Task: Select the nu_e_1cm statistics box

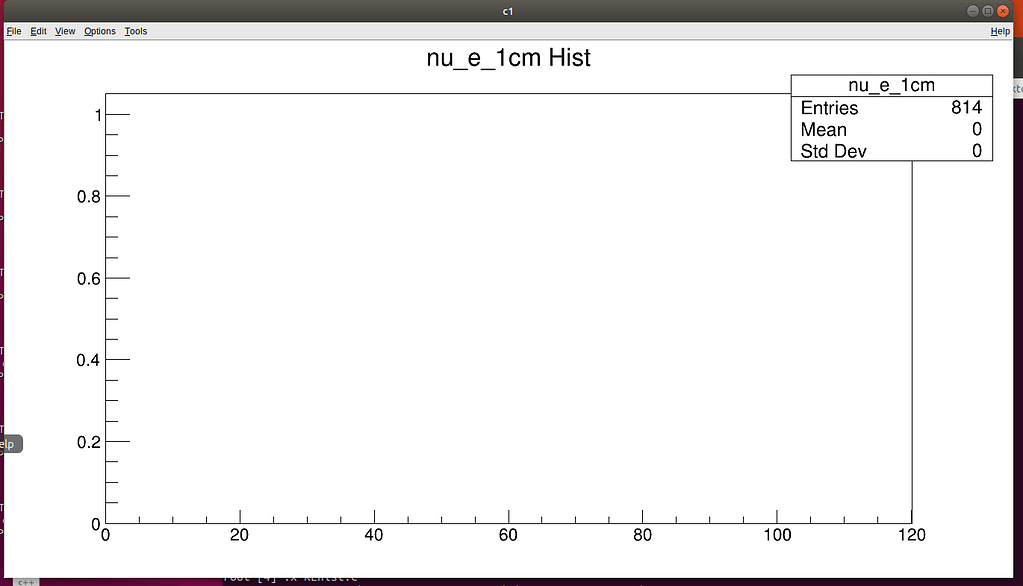Action: 890,118
